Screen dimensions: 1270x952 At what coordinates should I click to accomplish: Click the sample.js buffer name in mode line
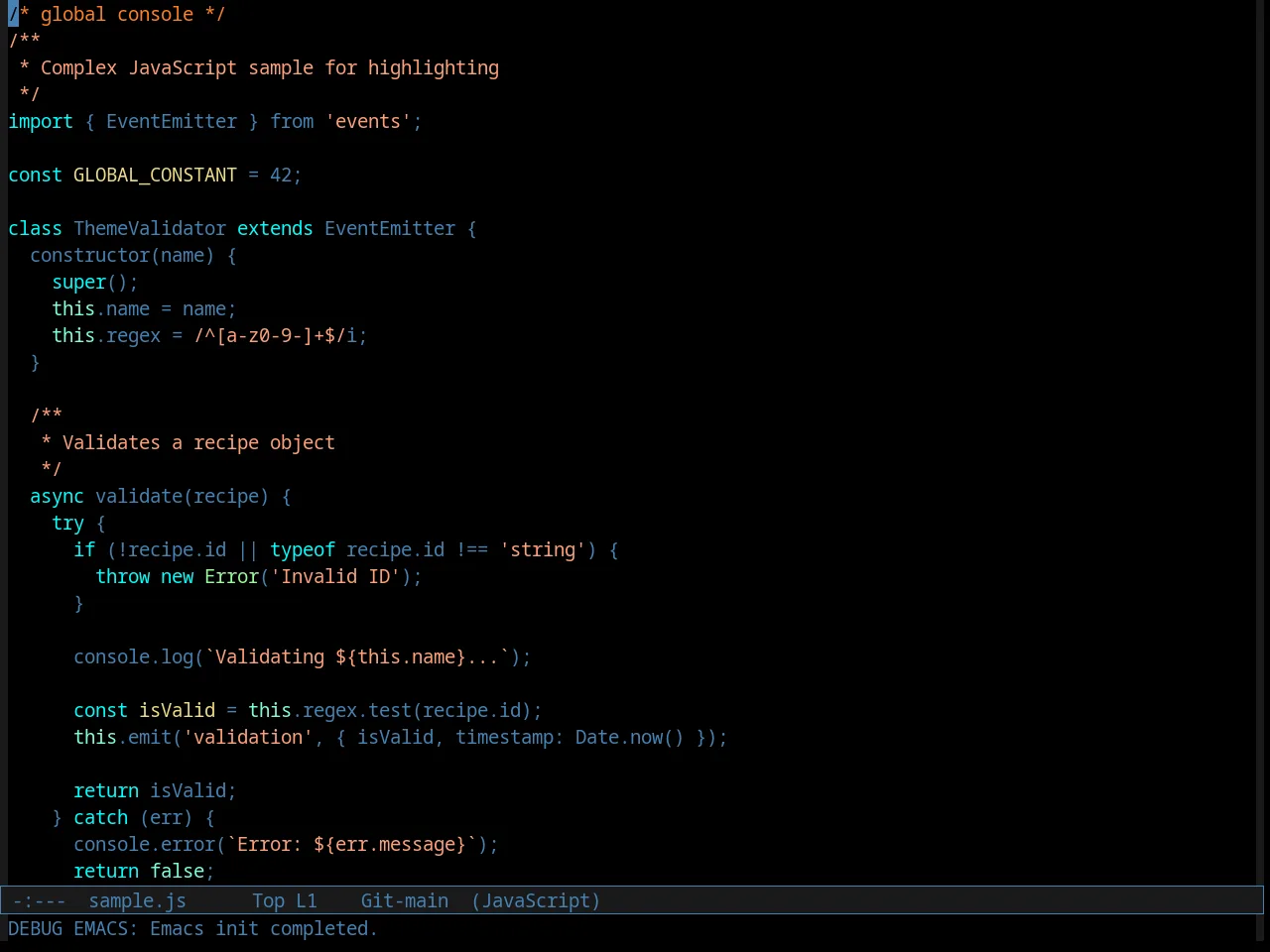(x=137, y=900)
